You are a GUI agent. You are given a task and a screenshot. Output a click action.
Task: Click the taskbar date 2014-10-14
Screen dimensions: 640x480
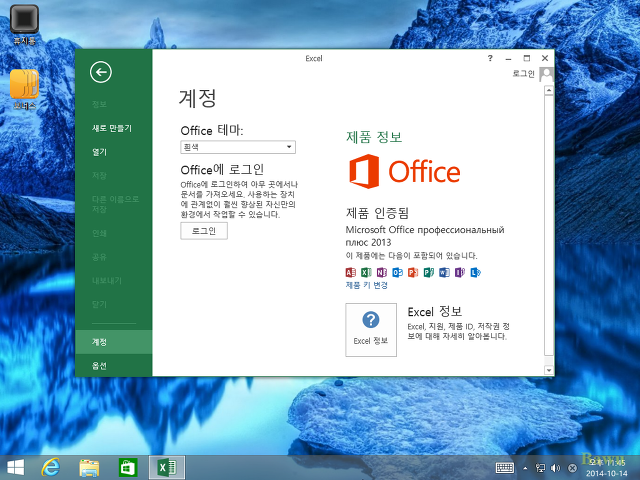[607, 473]
